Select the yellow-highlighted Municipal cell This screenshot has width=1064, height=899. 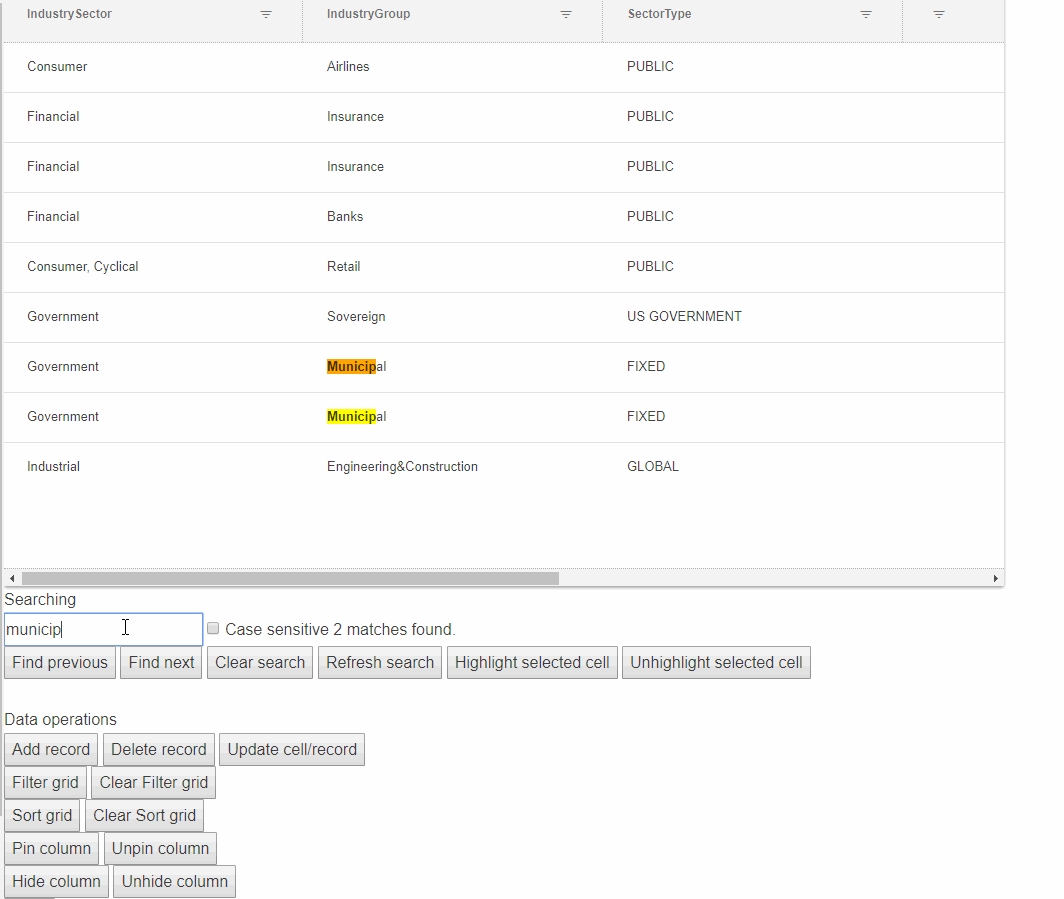[453, 417]
